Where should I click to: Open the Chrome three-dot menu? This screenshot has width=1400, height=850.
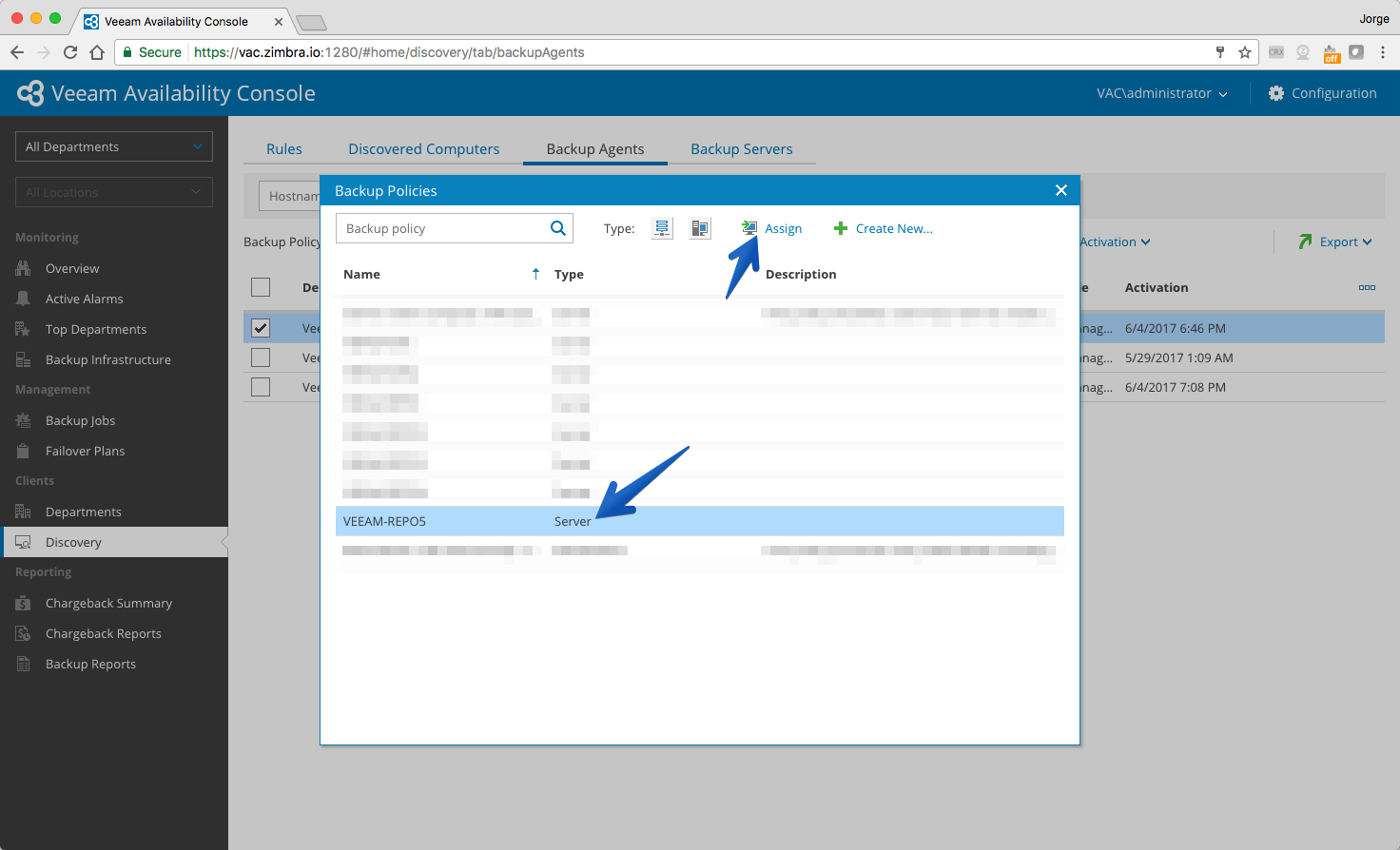(1383, 52)
